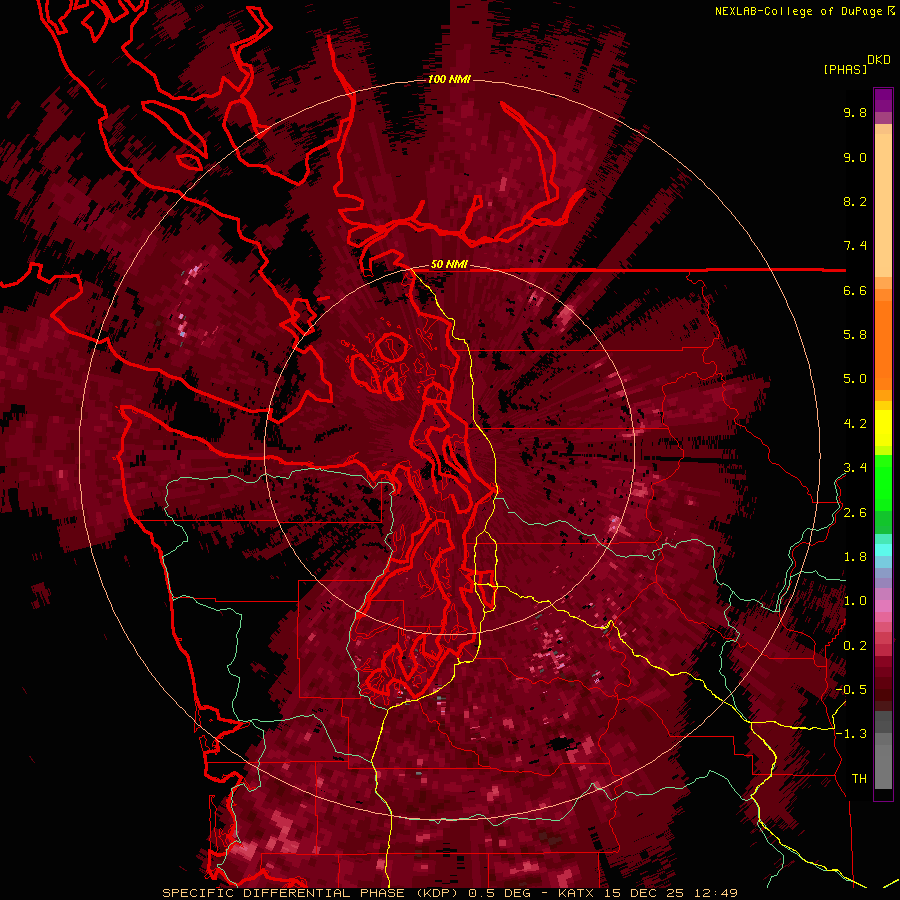This screenshot has width=900, height=900.
Task: Click the 8.2 legend value
Action: tap(855, 201)
